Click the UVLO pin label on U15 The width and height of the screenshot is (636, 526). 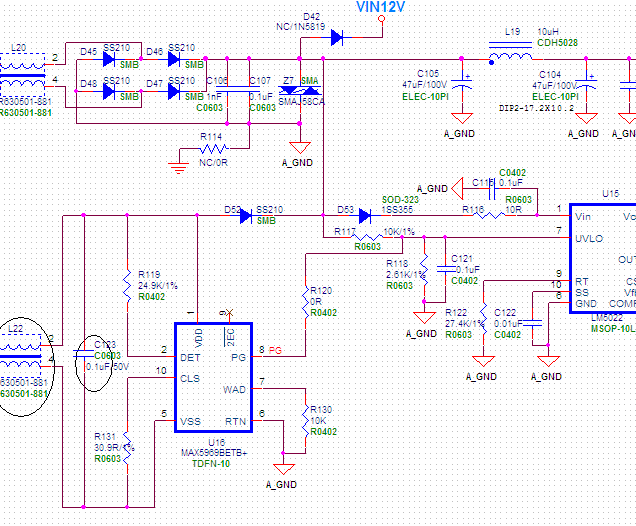(x=589, y=238)
